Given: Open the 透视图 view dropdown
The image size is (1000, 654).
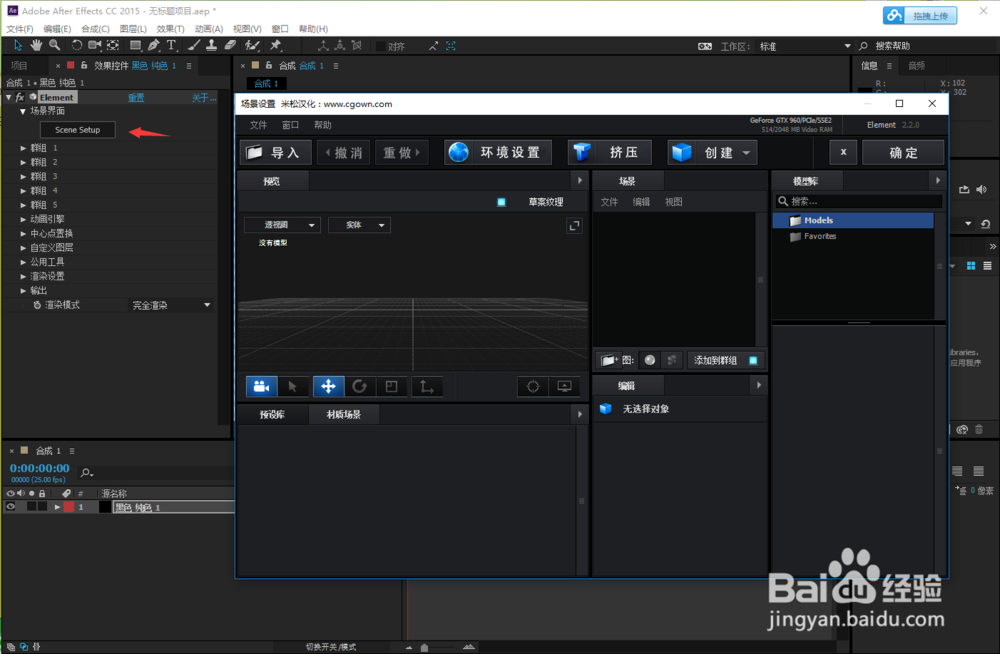Looking at the screenshot, I should [282, 225].
